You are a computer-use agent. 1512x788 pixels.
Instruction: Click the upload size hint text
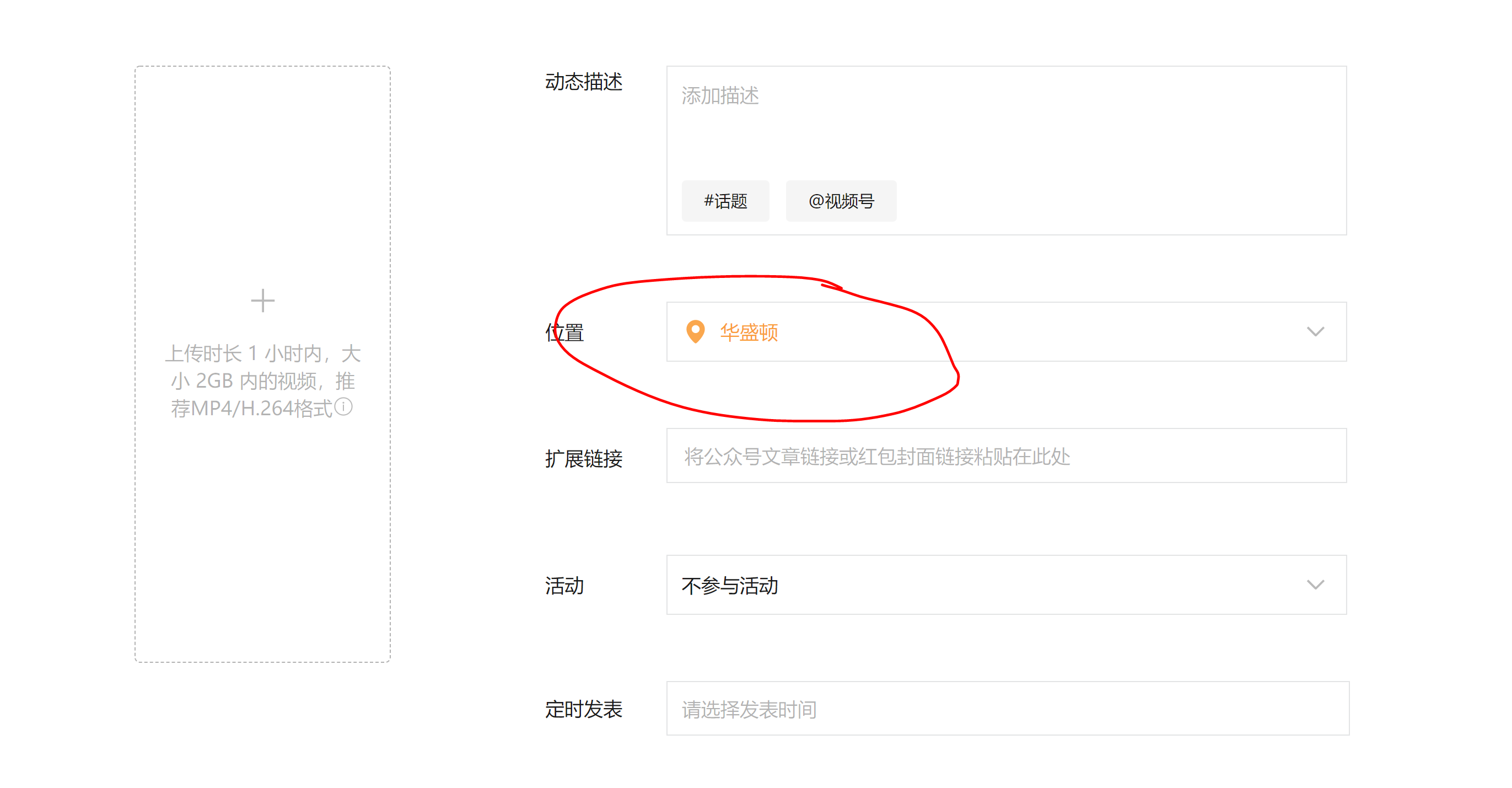pos(262,380)
